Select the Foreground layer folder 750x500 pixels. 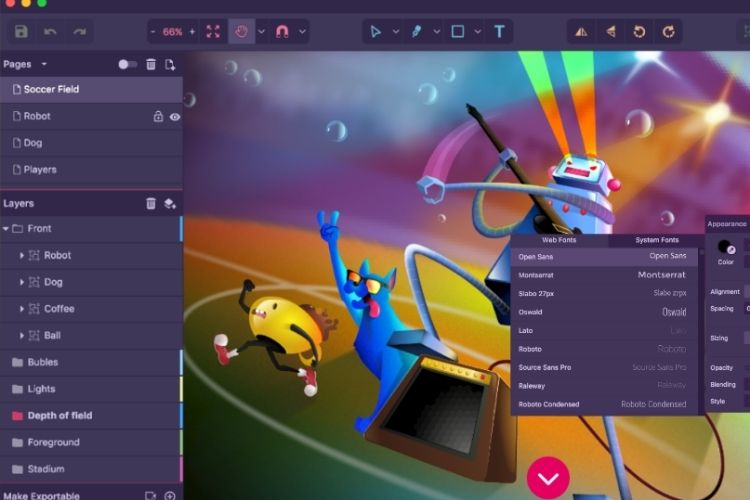tap(91, 443)
